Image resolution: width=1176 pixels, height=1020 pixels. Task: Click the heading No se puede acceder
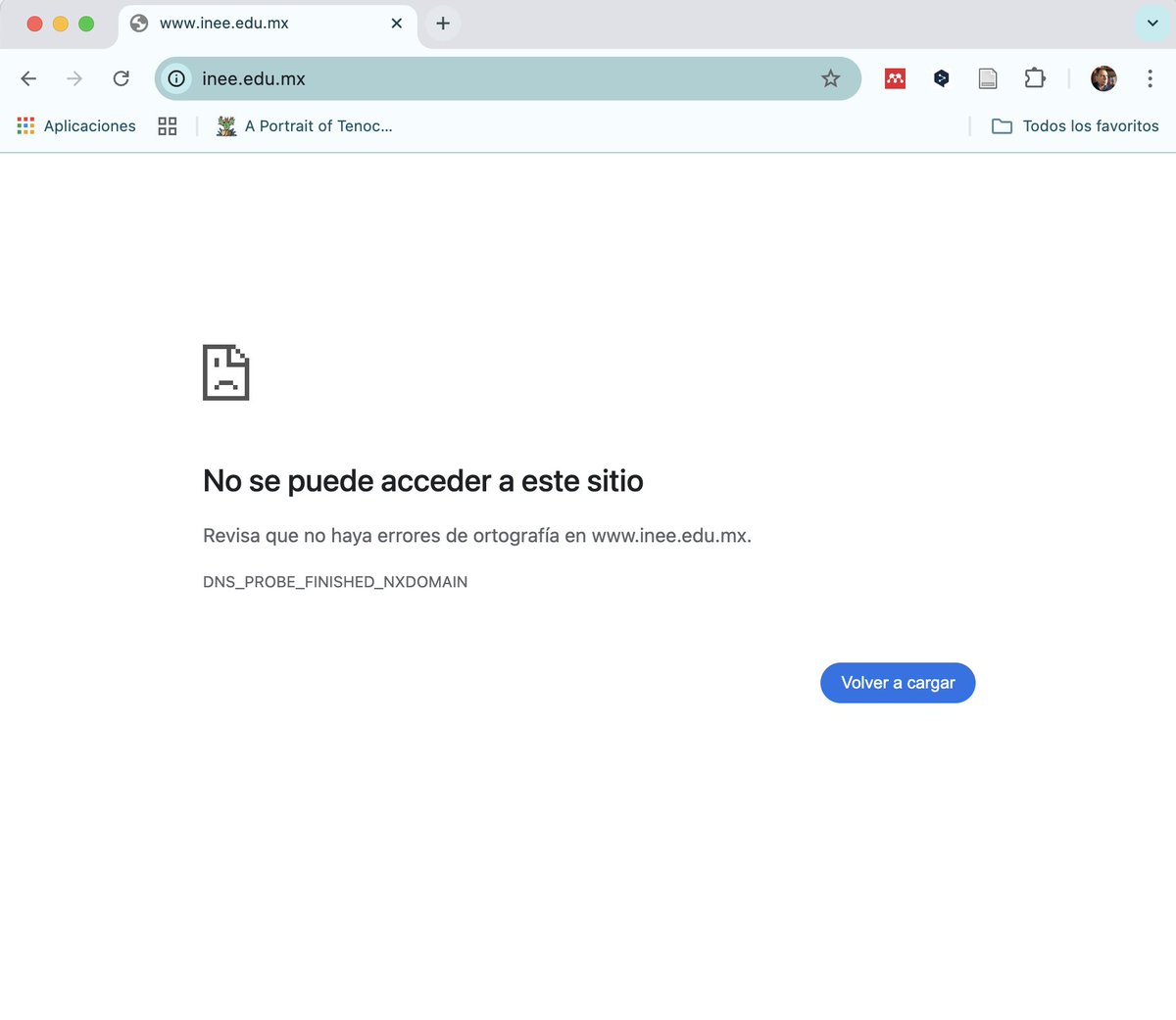tap(423, 481)
